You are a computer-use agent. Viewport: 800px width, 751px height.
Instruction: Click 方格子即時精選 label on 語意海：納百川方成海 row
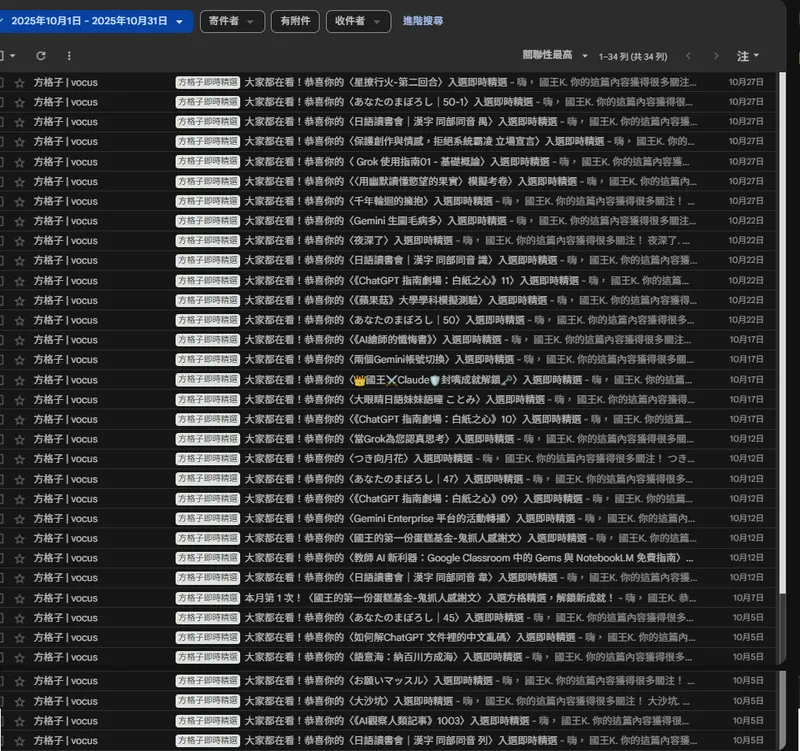tap(208, 657)
